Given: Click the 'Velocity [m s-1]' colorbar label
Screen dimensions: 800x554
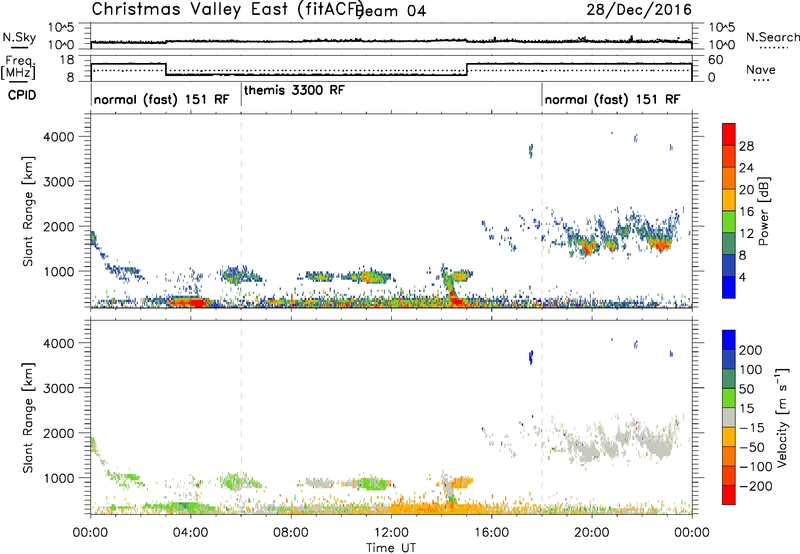Looking at the screenshot, I should pyautogui.click(x=781, y=418).
